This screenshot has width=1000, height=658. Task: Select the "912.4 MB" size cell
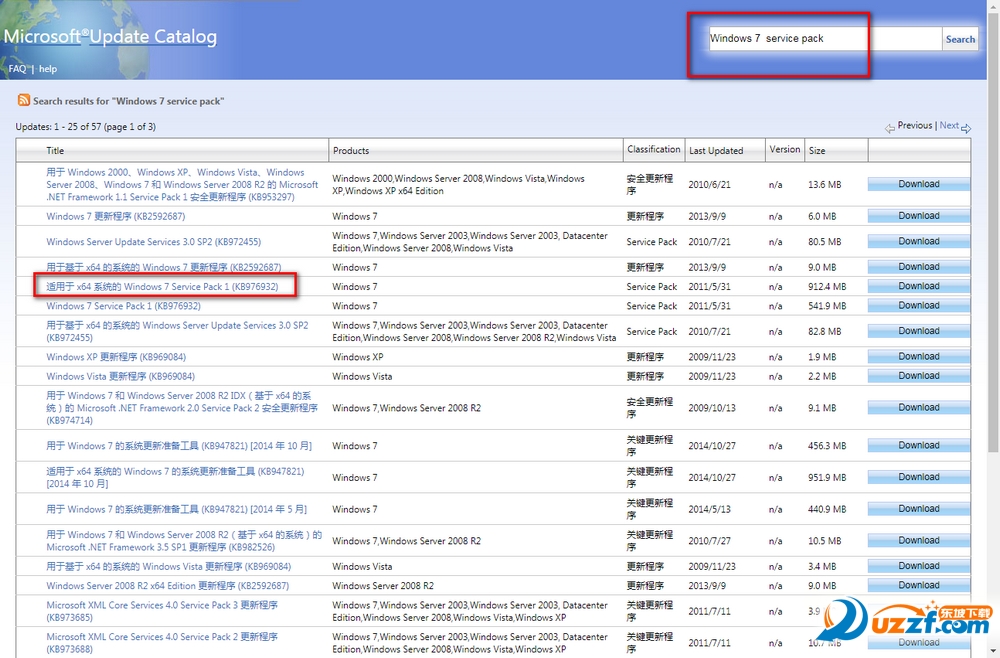(827, 287)
